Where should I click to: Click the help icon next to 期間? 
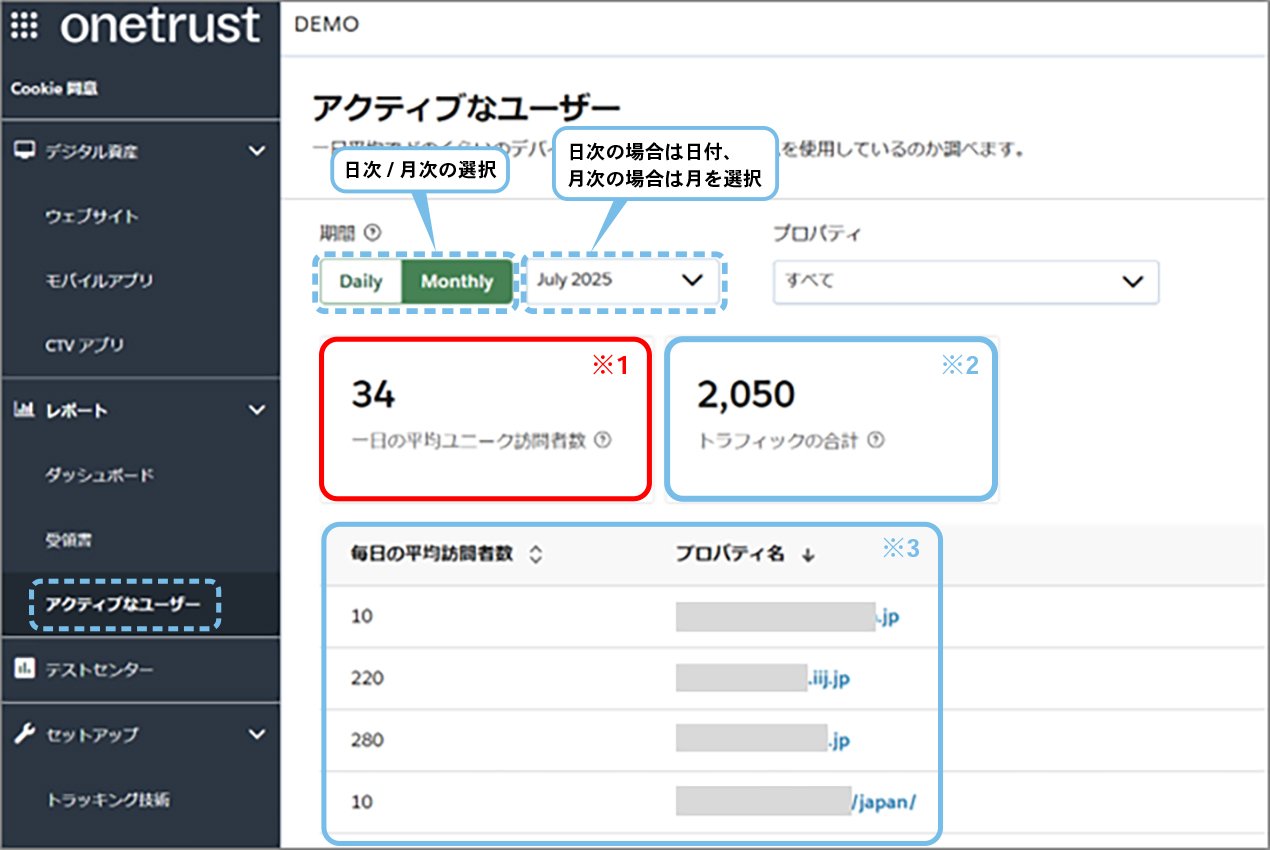coord(373,233)
